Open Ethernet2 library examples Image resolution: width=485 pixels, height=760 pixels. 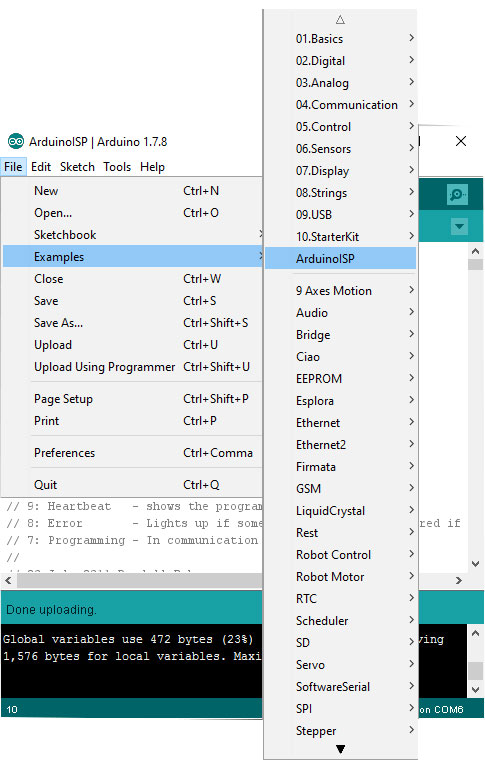(x=341, y=444)
